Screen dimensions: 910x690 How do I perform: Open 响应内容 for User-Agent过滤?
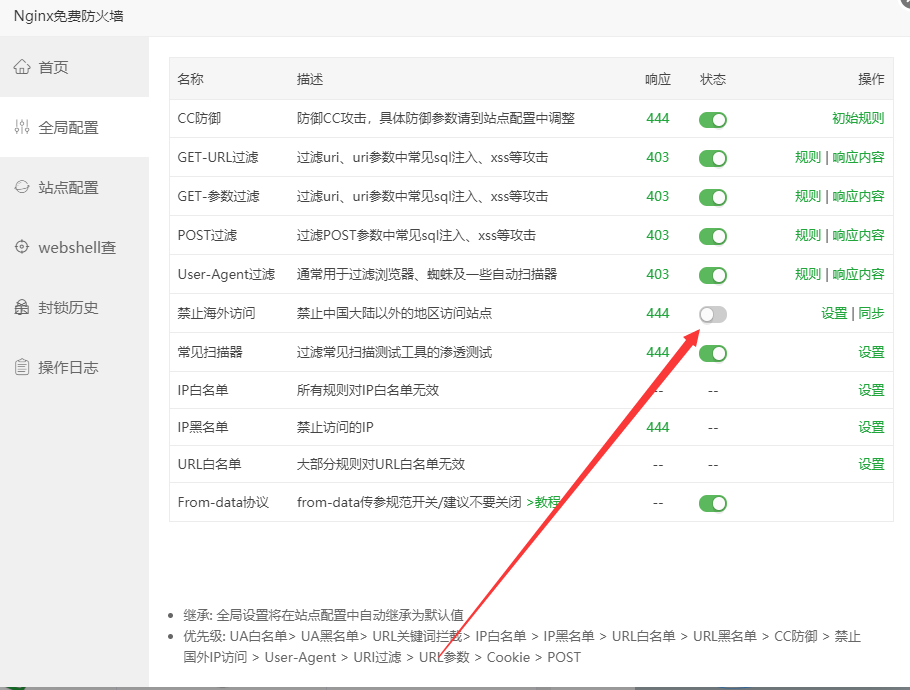(x=858, y=274)
